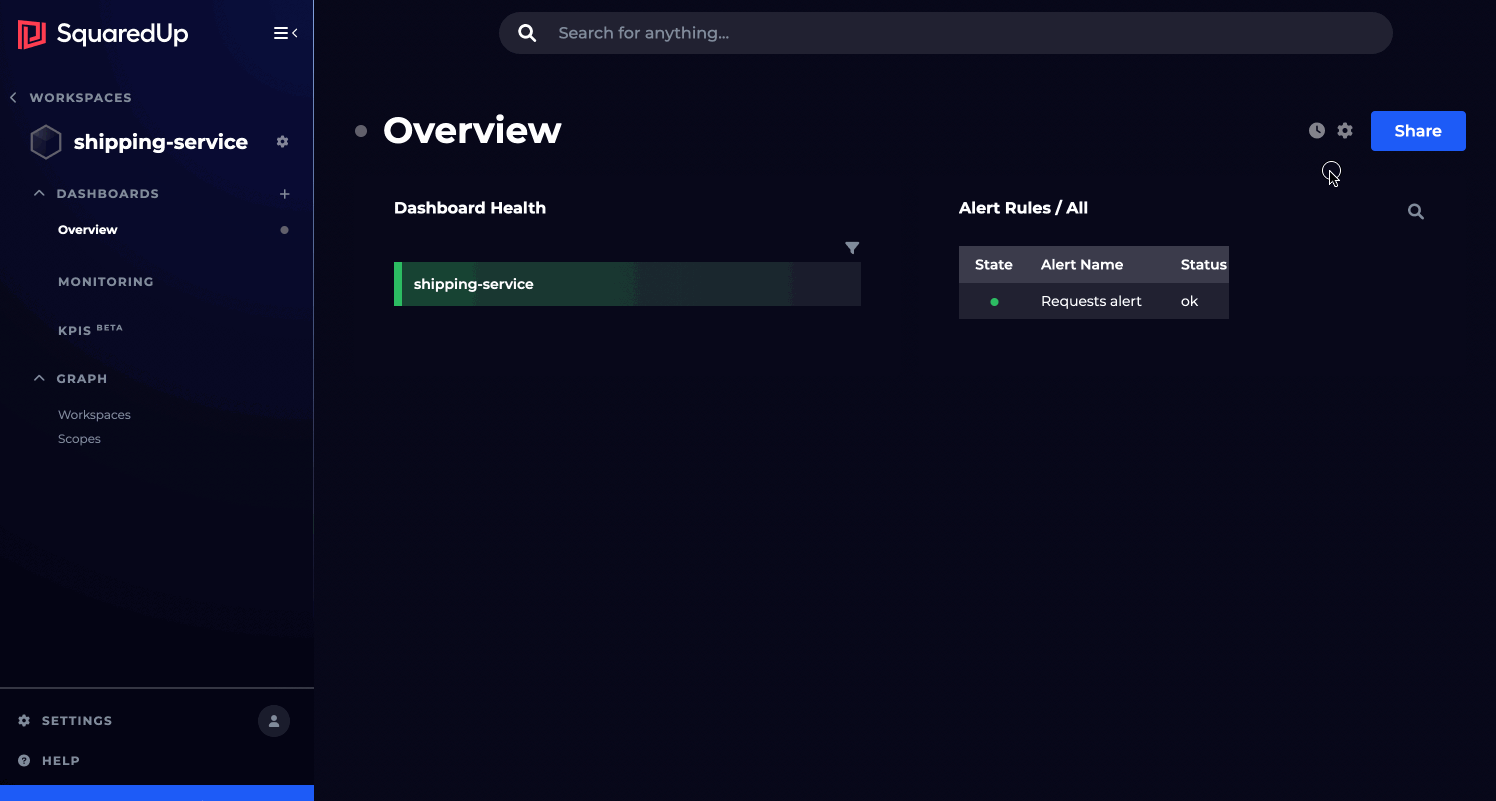Add a new dashboard with the plus icon
The width and height of the screenshot is (1496, 801).
tap(285, 193)
